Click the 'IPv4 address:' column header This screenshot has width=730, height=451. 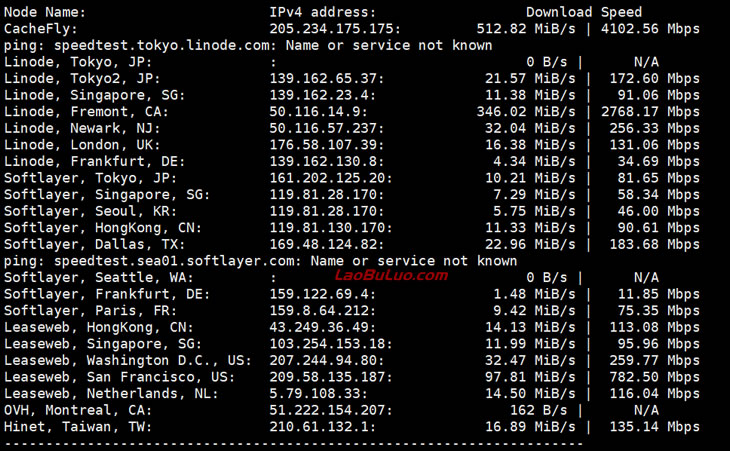tap(323, 12)
